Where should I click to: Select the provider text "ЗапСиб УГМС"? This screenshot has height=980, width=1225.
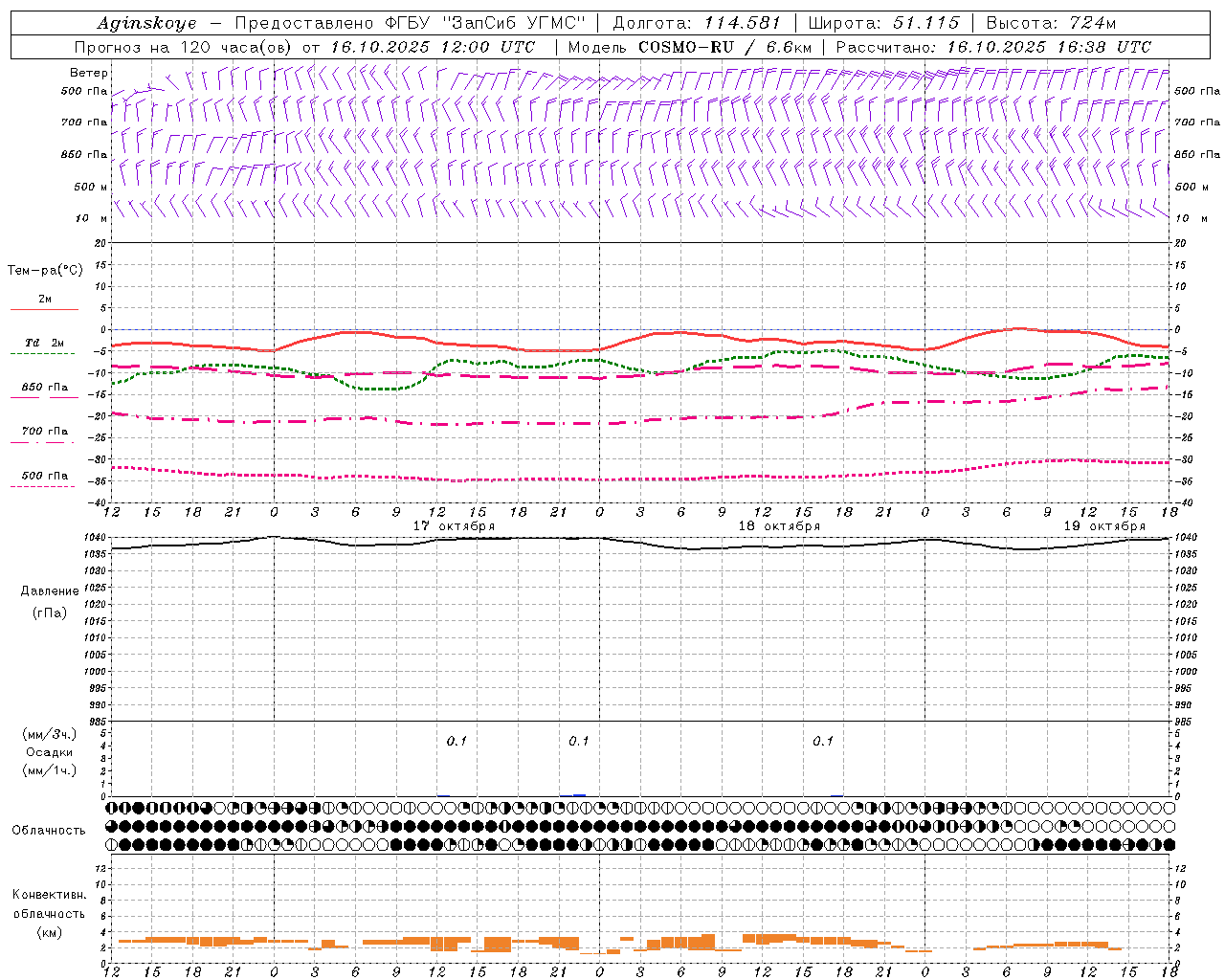pos(516,23)
